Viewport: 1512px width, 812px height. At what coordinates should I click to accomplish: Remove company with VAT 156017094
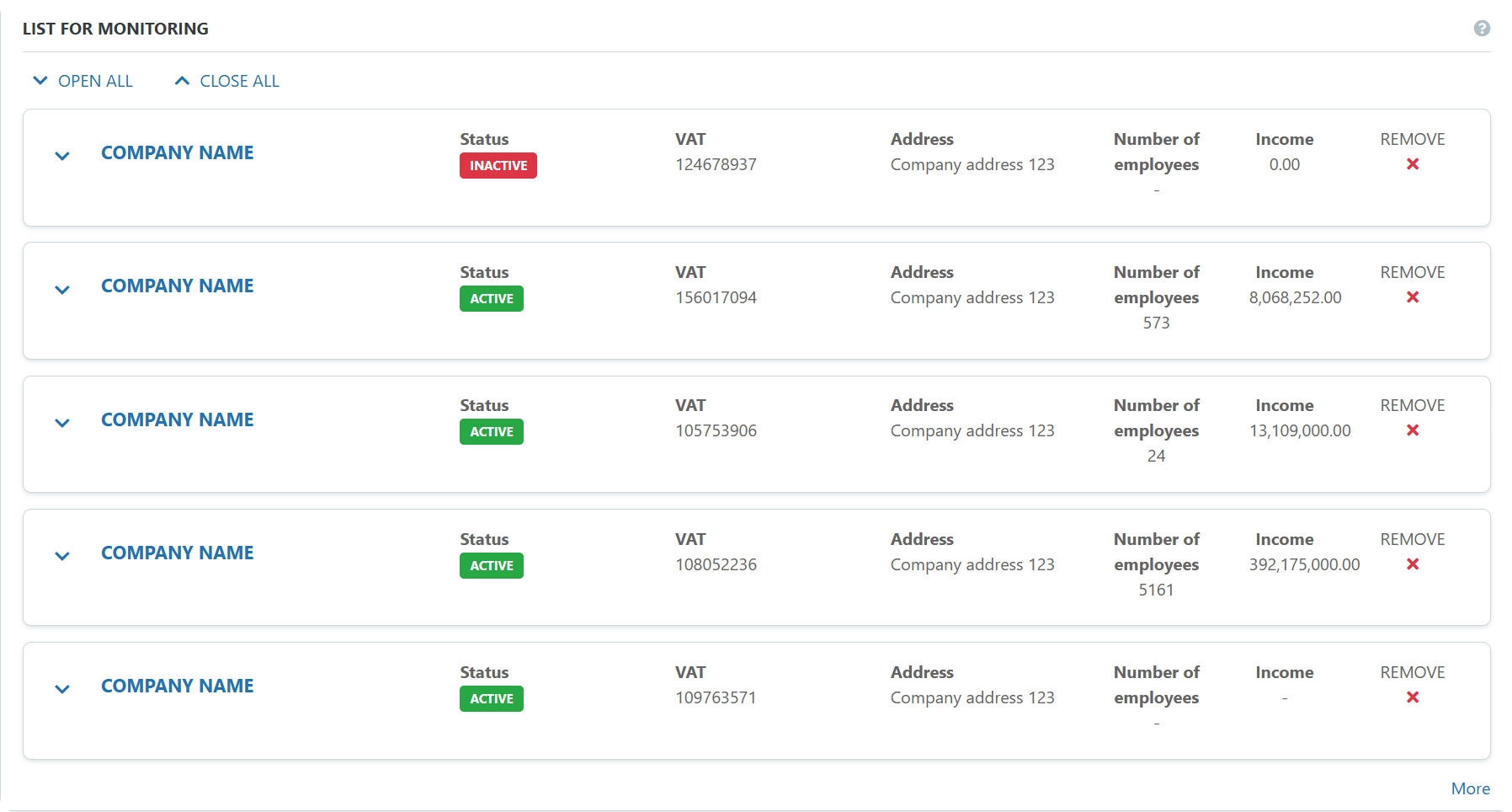[x=1412, y=297]
